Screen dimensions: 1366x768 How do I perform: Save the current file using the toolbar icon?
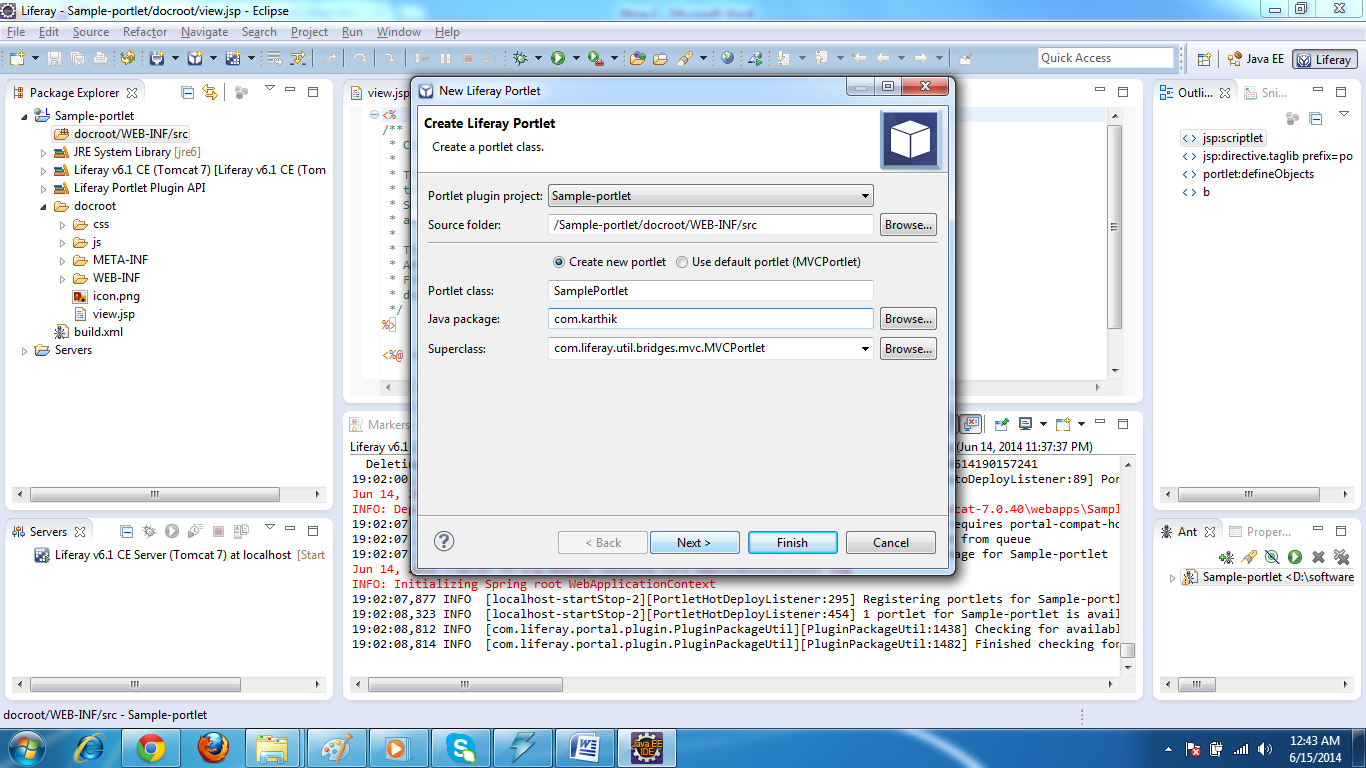[53, 57]
